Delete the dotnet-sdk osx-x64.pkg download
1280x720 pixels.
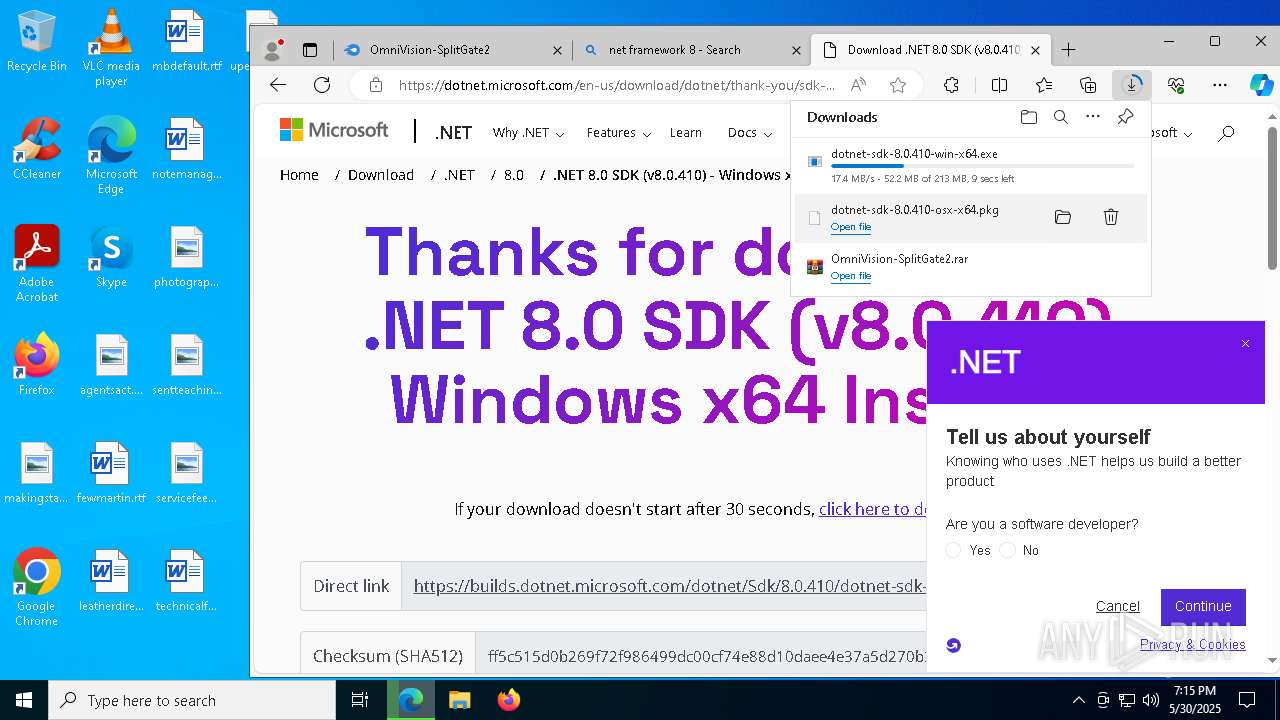[1111, 217]
